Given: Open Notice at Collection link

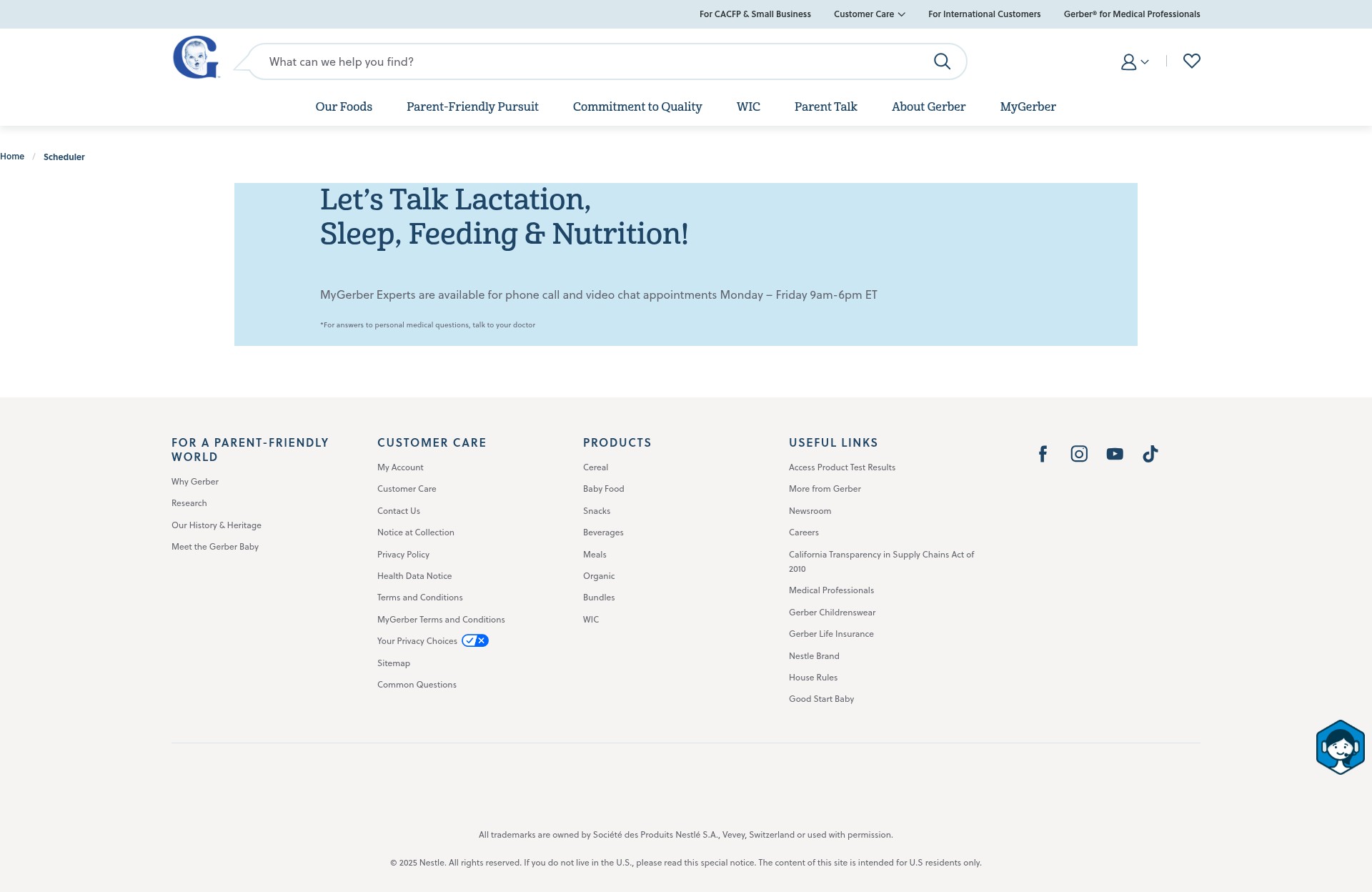Looking at the screenshot, I should (416, 532).
